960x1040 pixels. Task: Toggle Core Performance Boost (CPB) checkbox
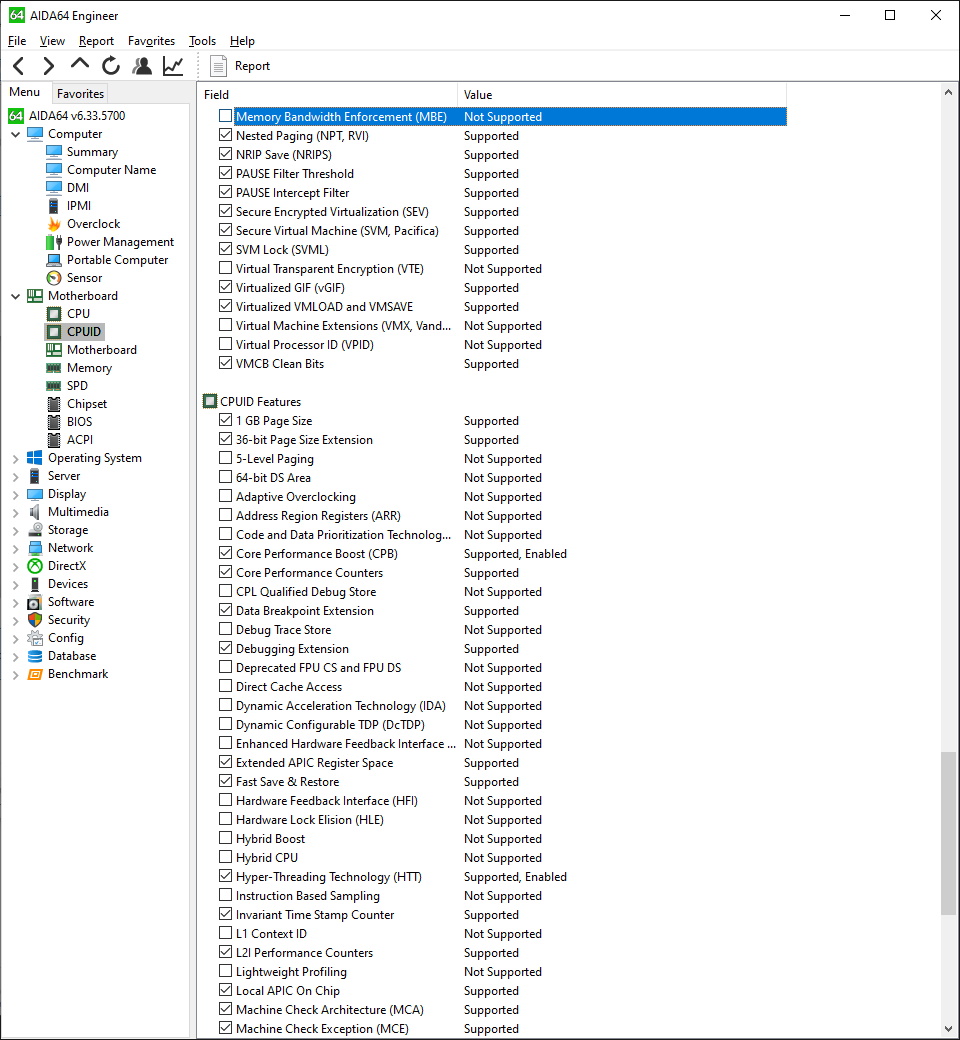(x=226, y=553)
